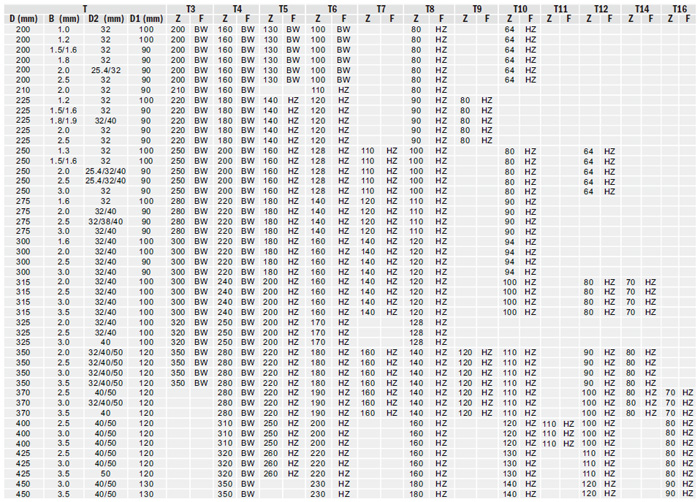Select the D1 (mm) column header
This screenshot has height=502, width=700.
tap(146, 19)
